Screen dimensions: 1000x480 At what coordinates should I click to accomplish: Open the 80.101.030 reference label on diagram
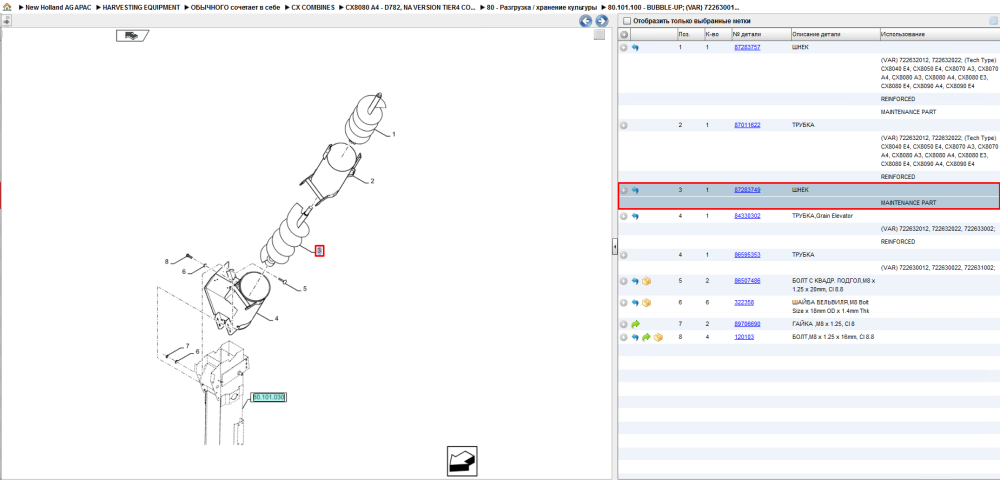(x=268, y=397)
